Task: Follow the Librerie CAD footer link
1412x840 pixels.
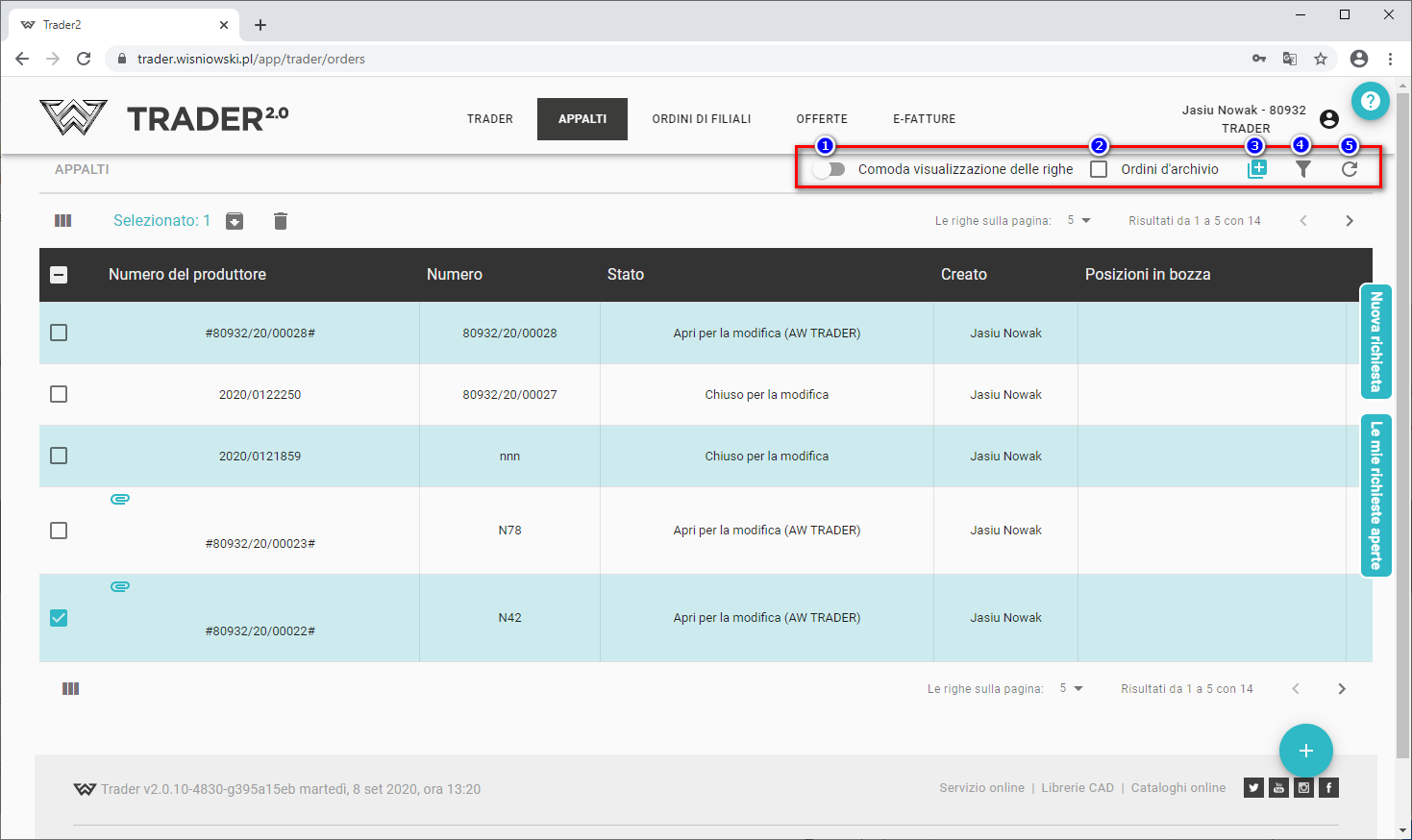Action: (1077, 788)
